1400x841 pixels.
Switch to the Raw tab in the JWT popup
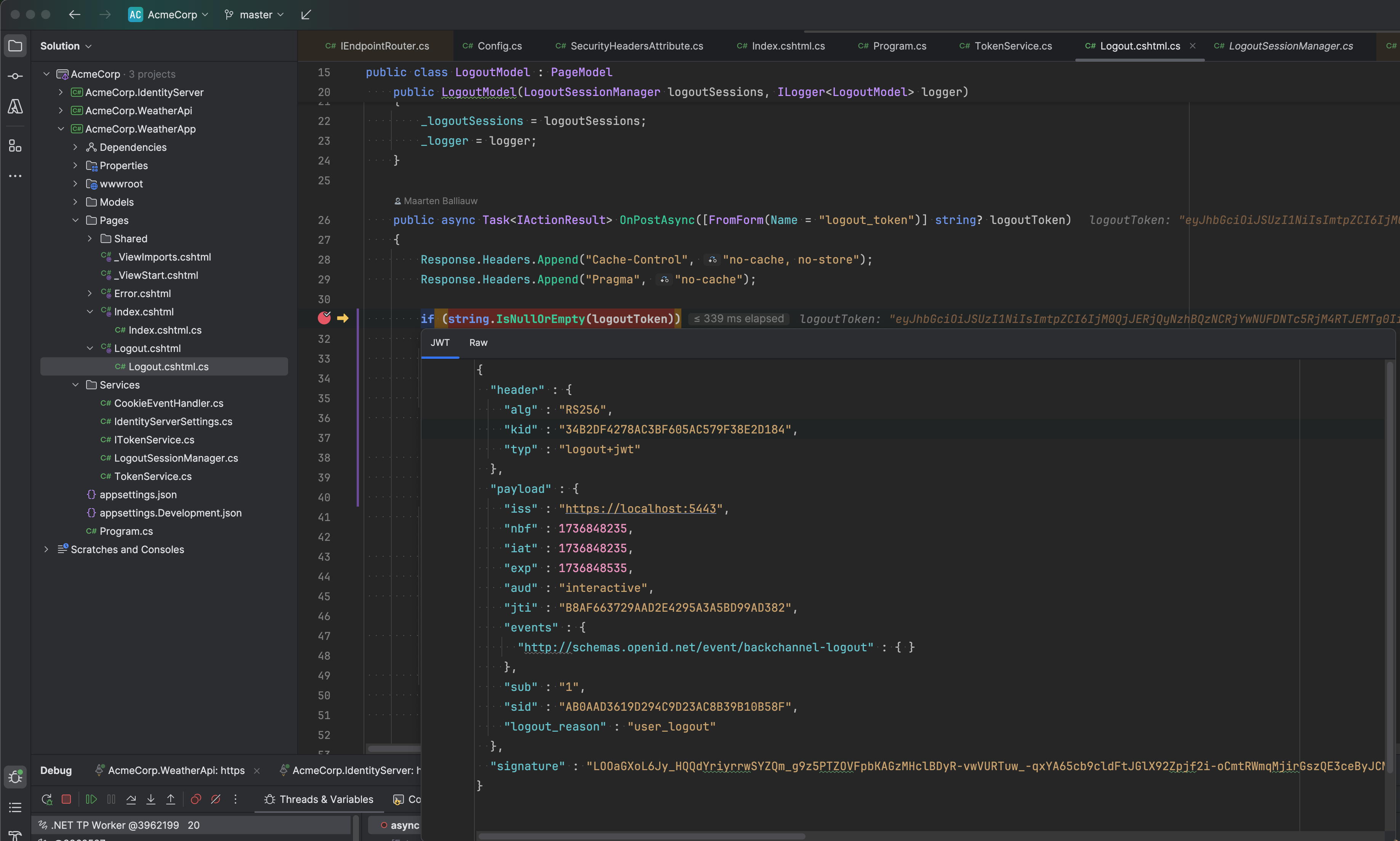click(x=478, y=342)
